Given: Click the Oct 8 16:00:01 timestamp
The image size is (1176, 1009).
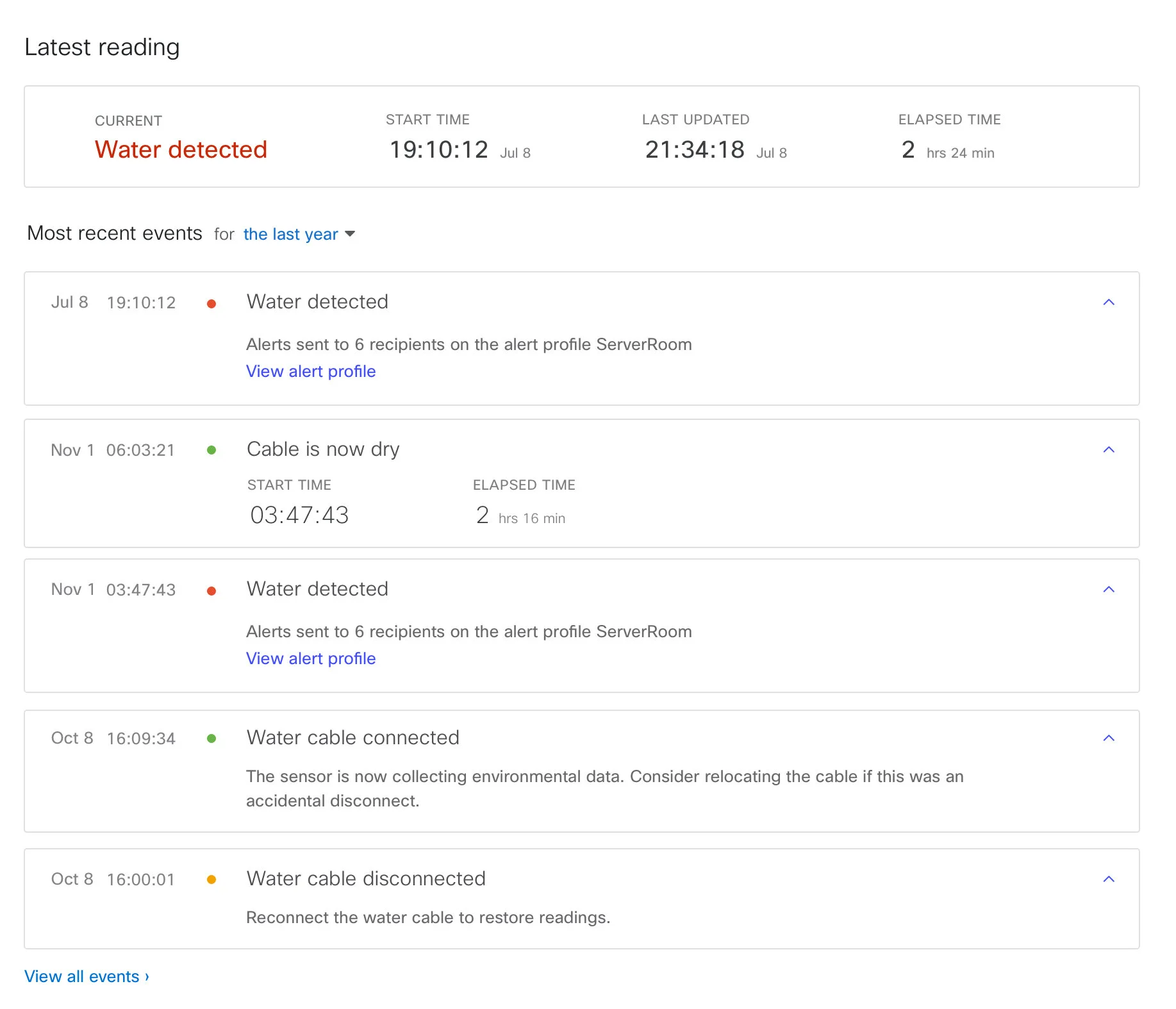Looking at the screenshot, I should click(x=113, y=880).
